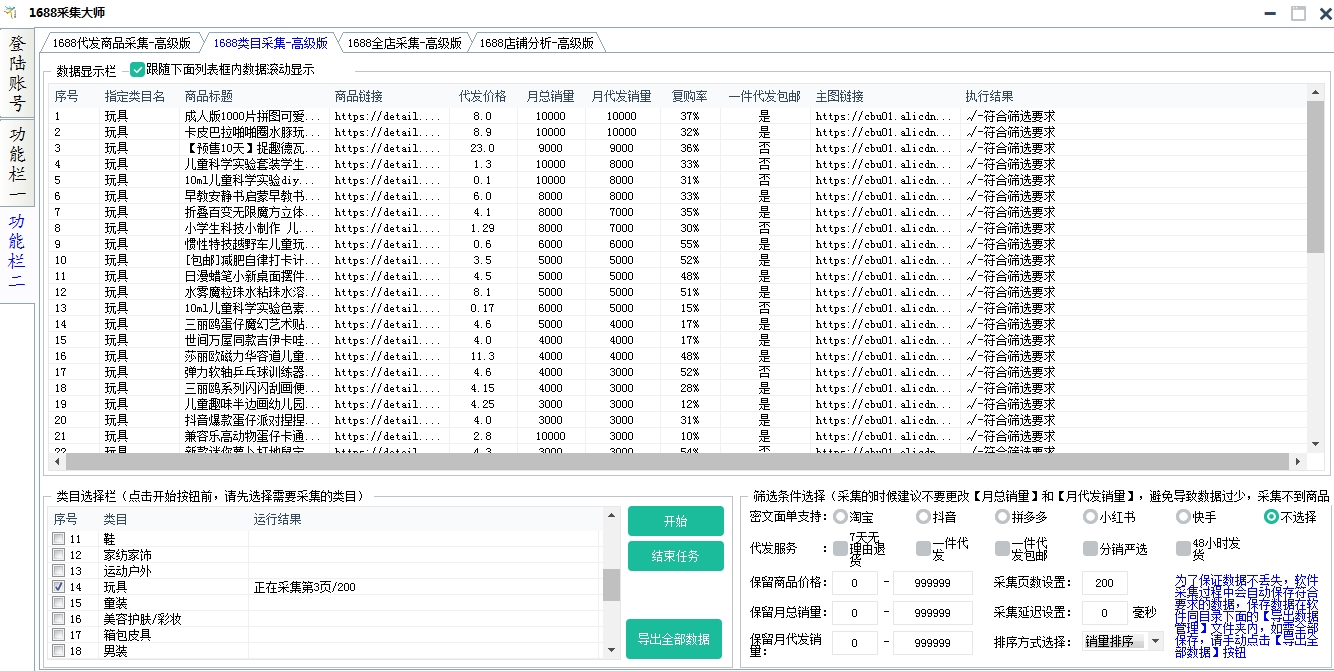This screenshot has height=671, width=1334.
Task: Select the row titled 卡皮巴拉啪啪圈水豚玩
Action: (678, 132)
